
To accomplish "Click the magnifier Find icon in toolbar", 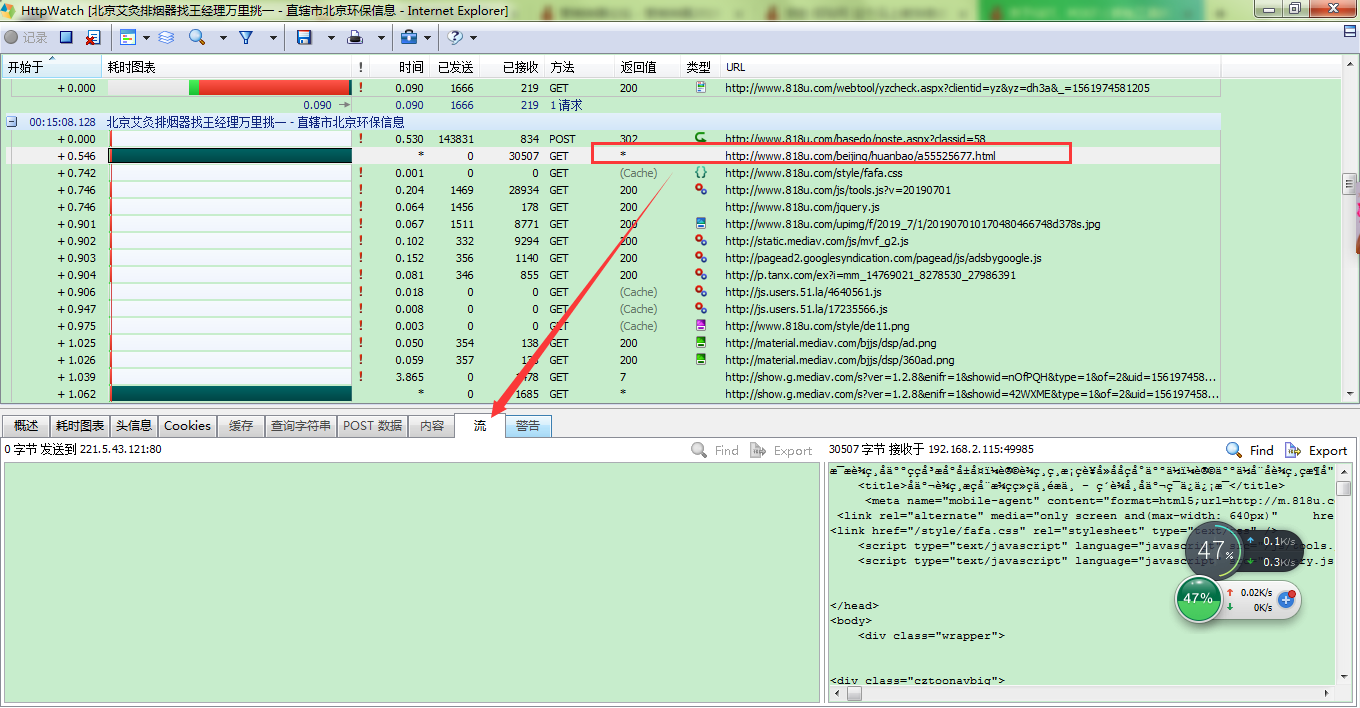I will point(197,37).
